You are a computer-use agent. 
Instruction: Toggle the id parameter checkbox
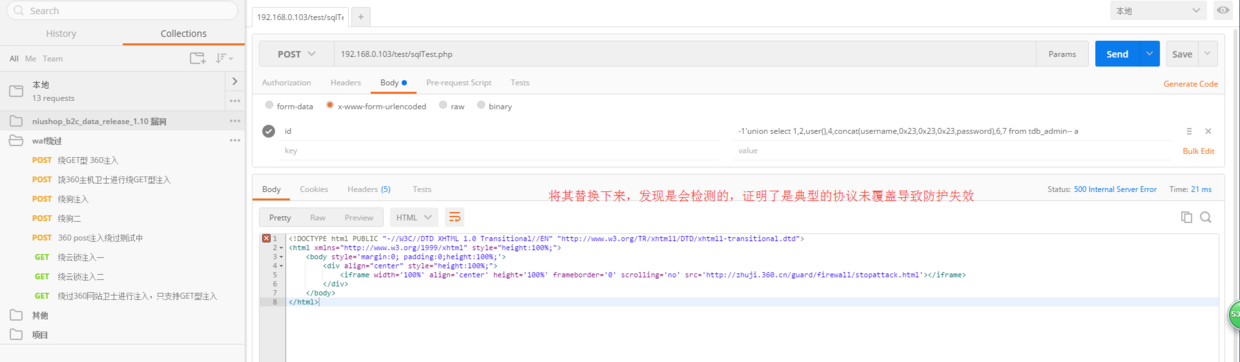coord(269,131)
